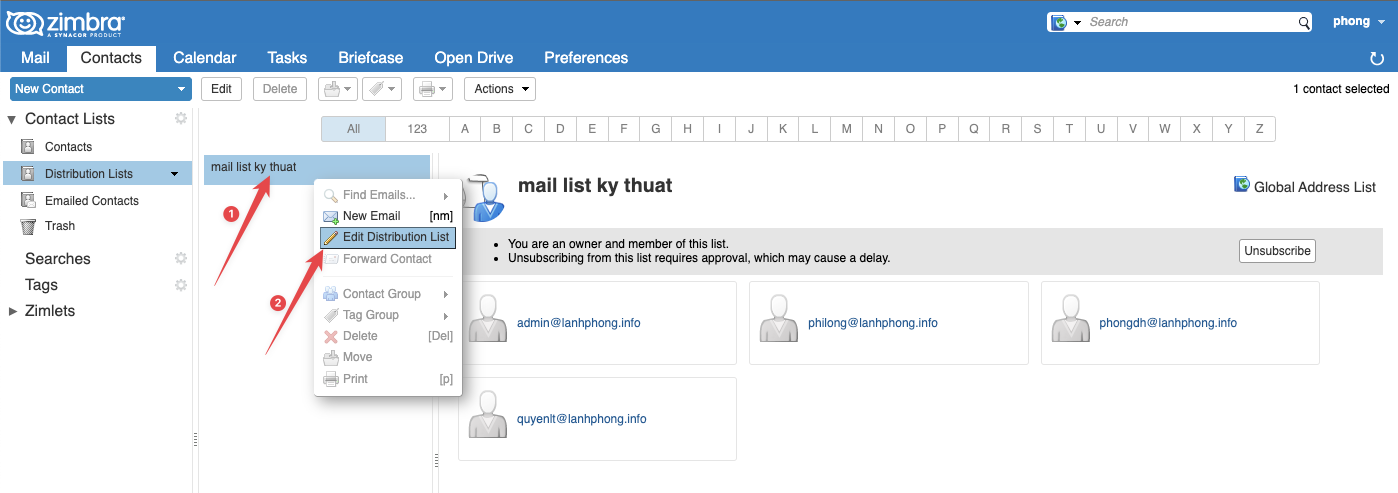Click the refresh icon at top right
The image size is (1398, 493).
pos(1377,59)
